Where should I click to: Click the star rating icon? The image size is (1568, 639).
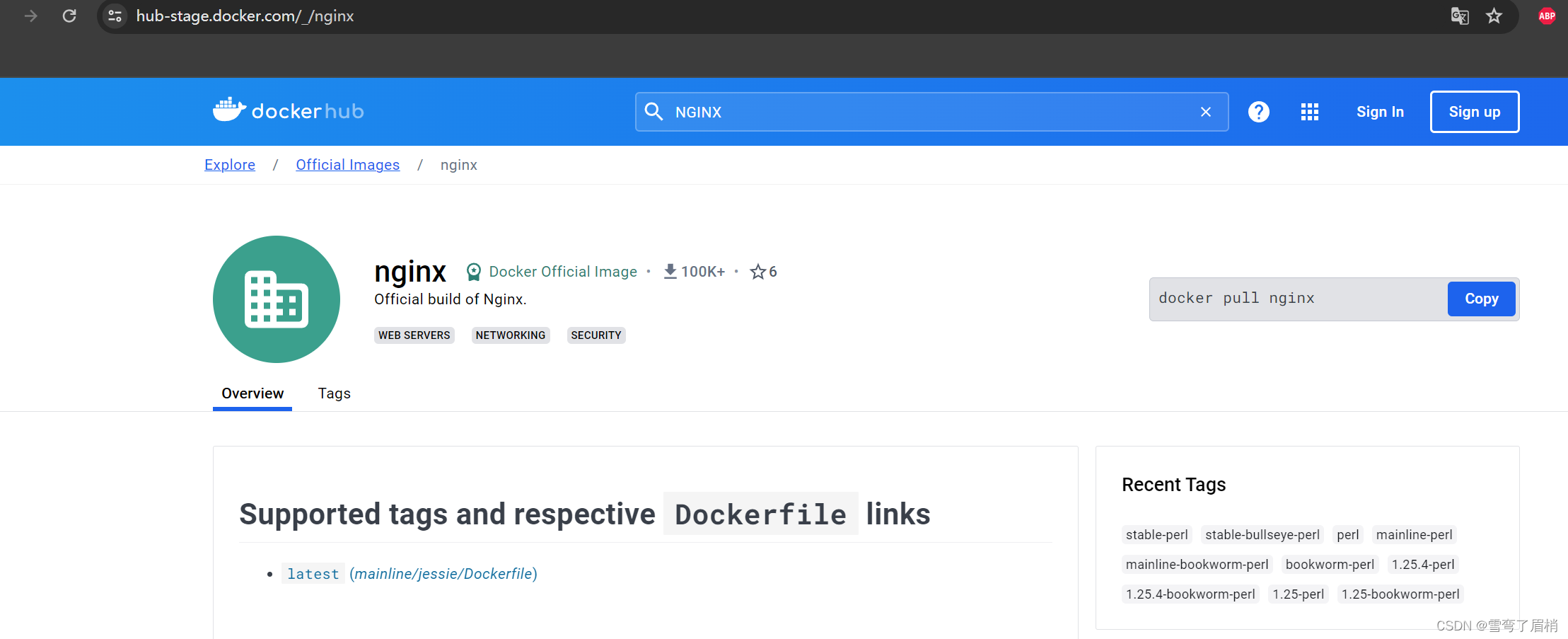pyautogui.click(x=758, y=272)
